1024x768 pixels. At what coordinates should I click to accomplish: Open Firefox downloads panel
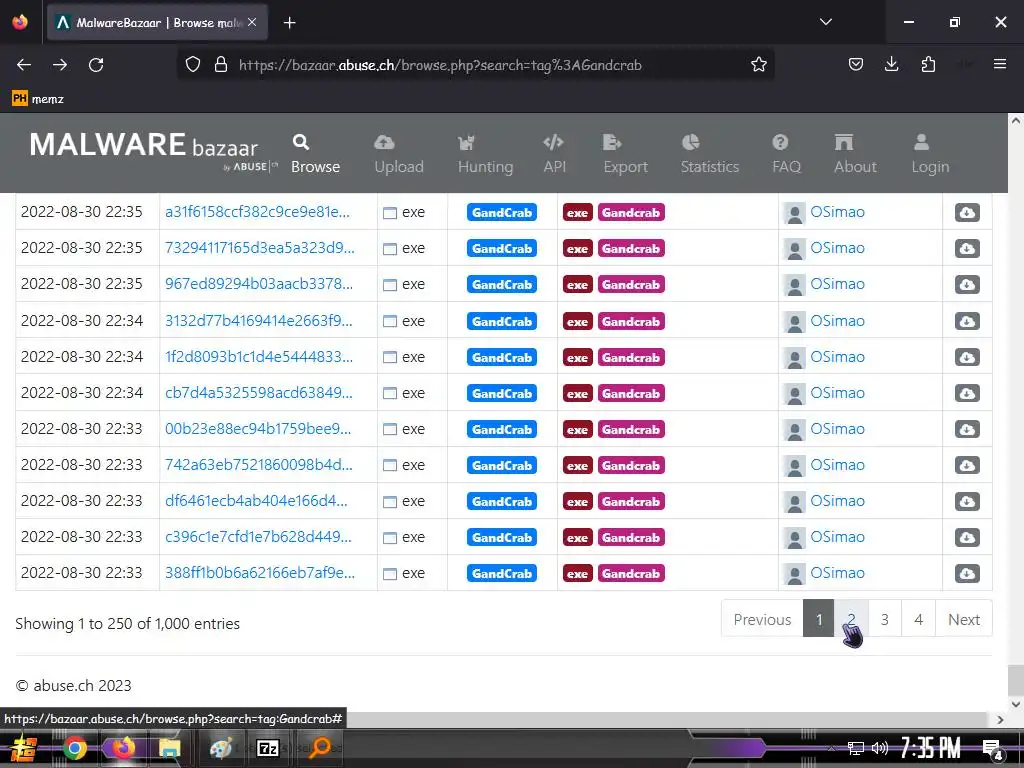[x=891, y=64]
